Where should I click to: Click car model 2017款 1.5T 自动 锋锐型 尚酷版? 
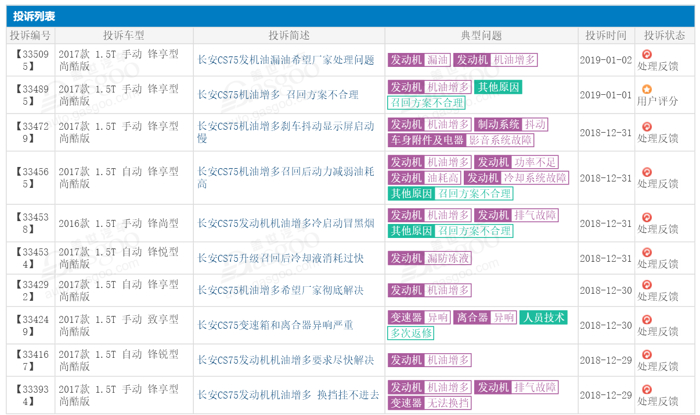click(118, 360)
